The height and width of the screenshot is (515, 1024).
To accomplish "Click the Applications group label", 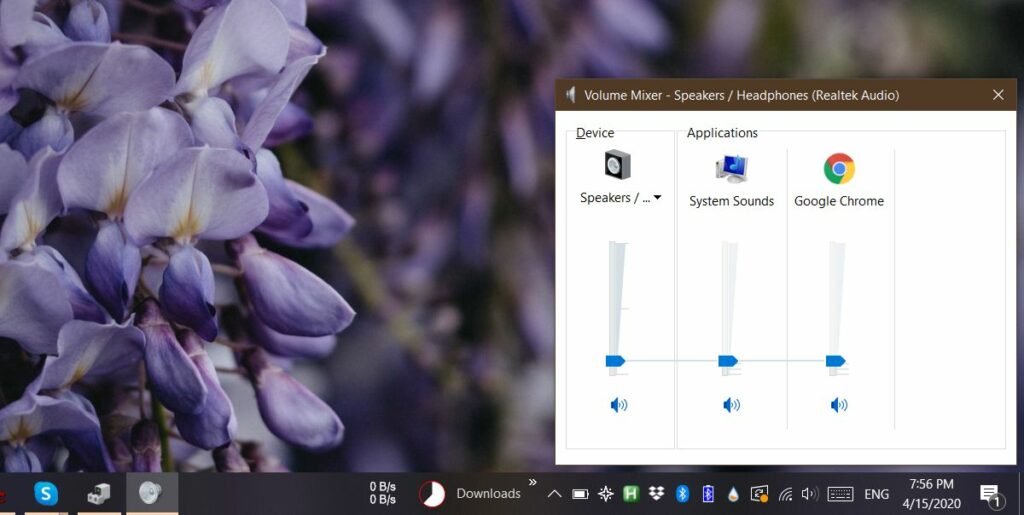I will (x=722, y=133).
